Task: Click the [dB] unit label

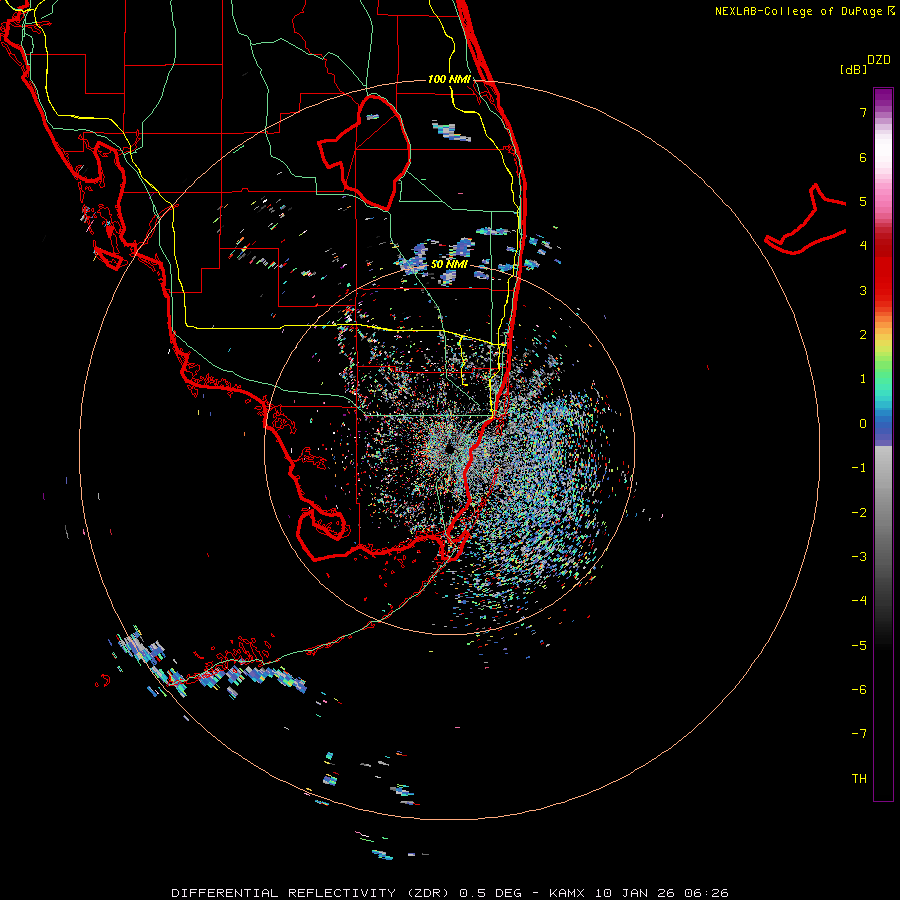Action: pos(853,69)
